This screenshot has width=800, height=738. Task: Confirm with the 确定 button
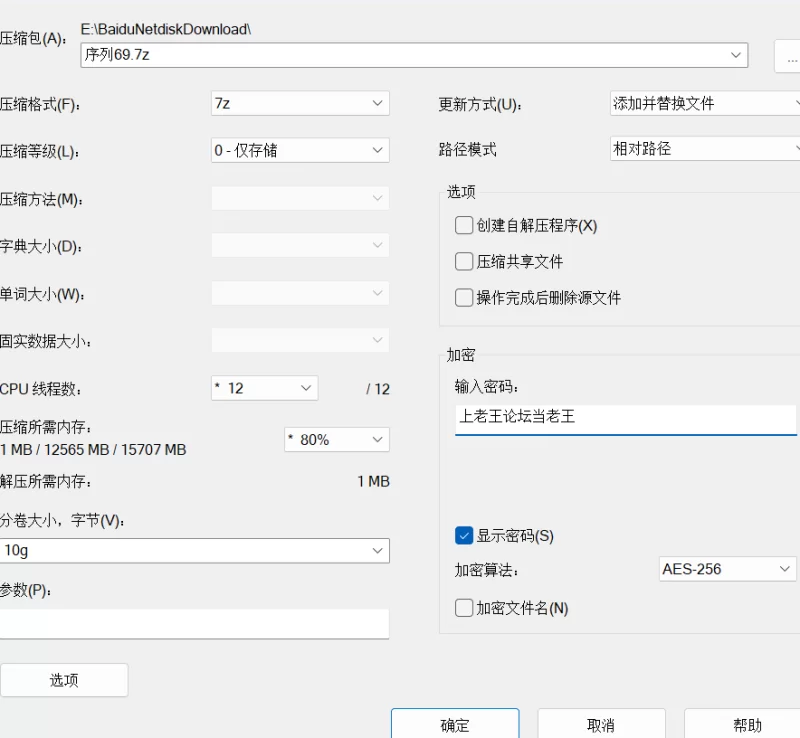(455, 725)
